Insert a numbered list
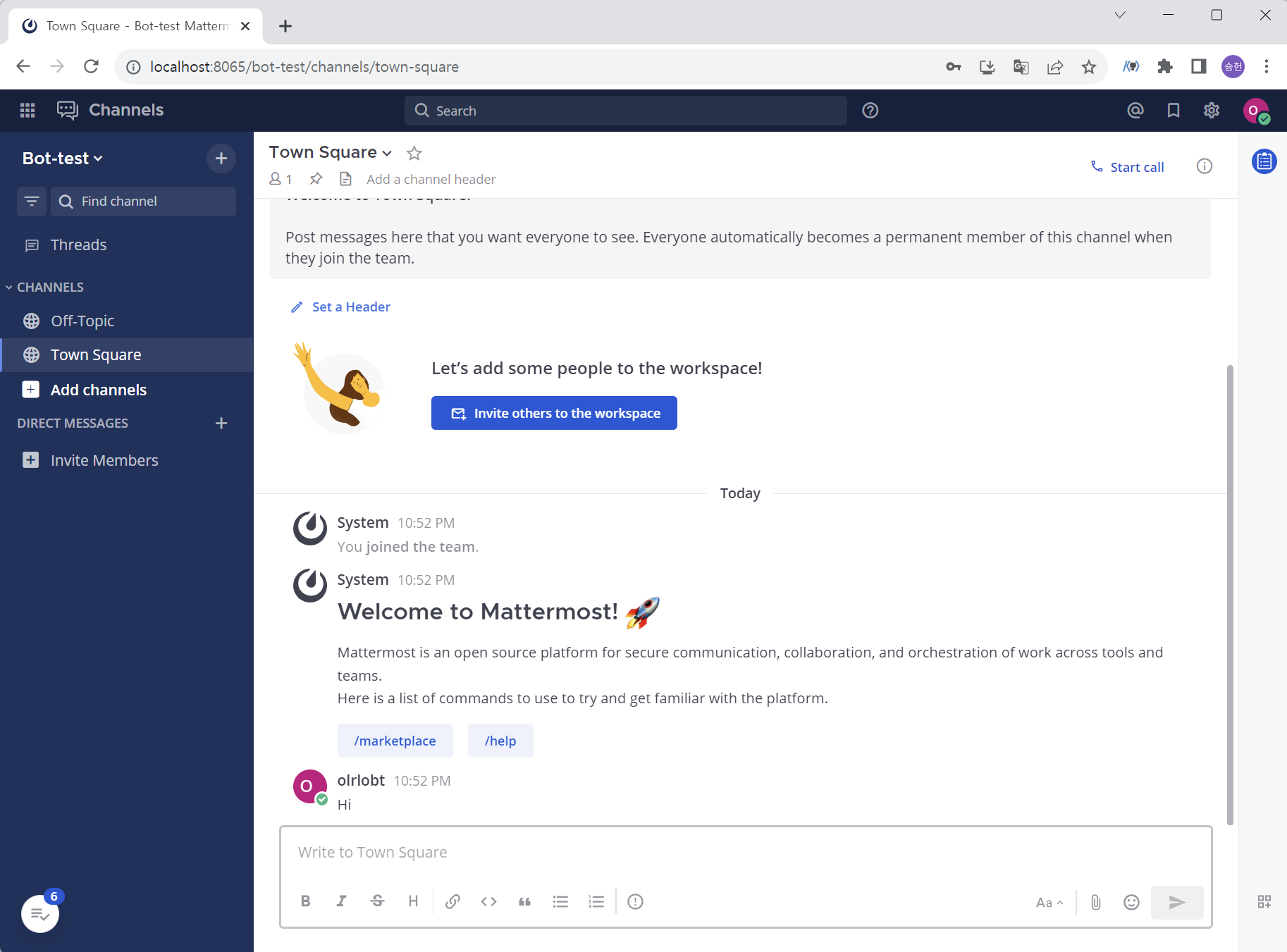The image size is (1287, 952). [596, 901]
